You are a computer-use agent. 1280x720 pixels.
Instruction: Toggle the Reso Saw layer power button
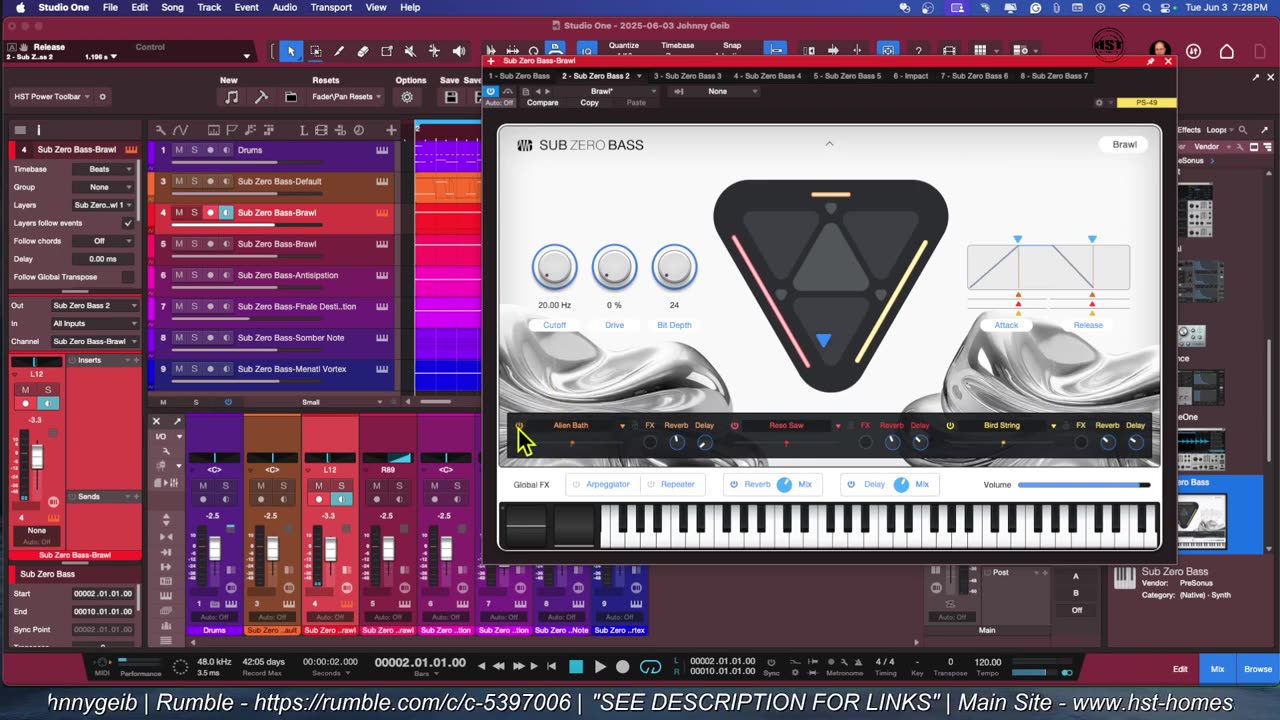coord(734,426)
